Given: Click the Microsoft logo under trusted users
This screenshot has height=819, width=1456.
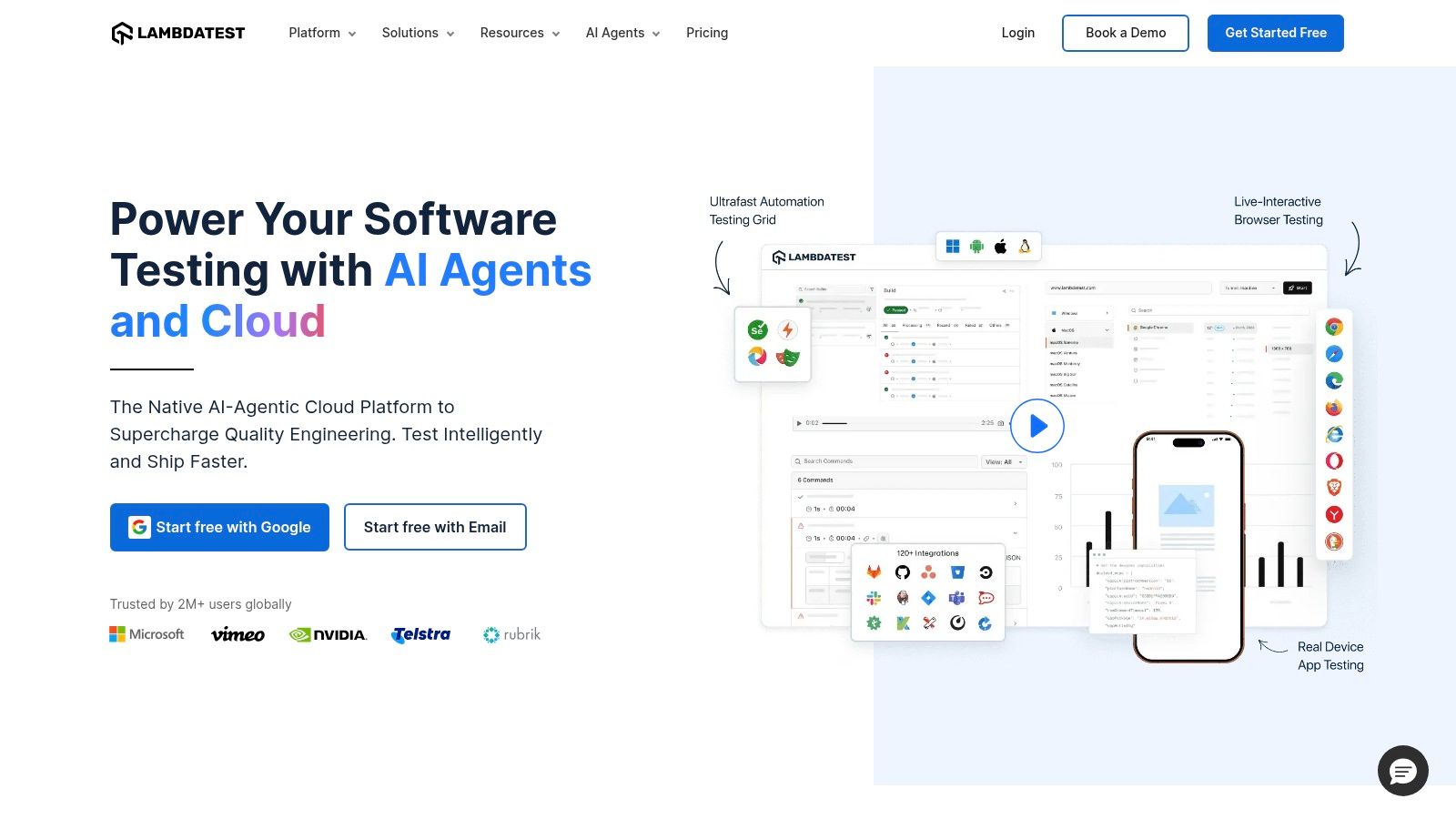Looking at the screenshot, I should point(147,634).
